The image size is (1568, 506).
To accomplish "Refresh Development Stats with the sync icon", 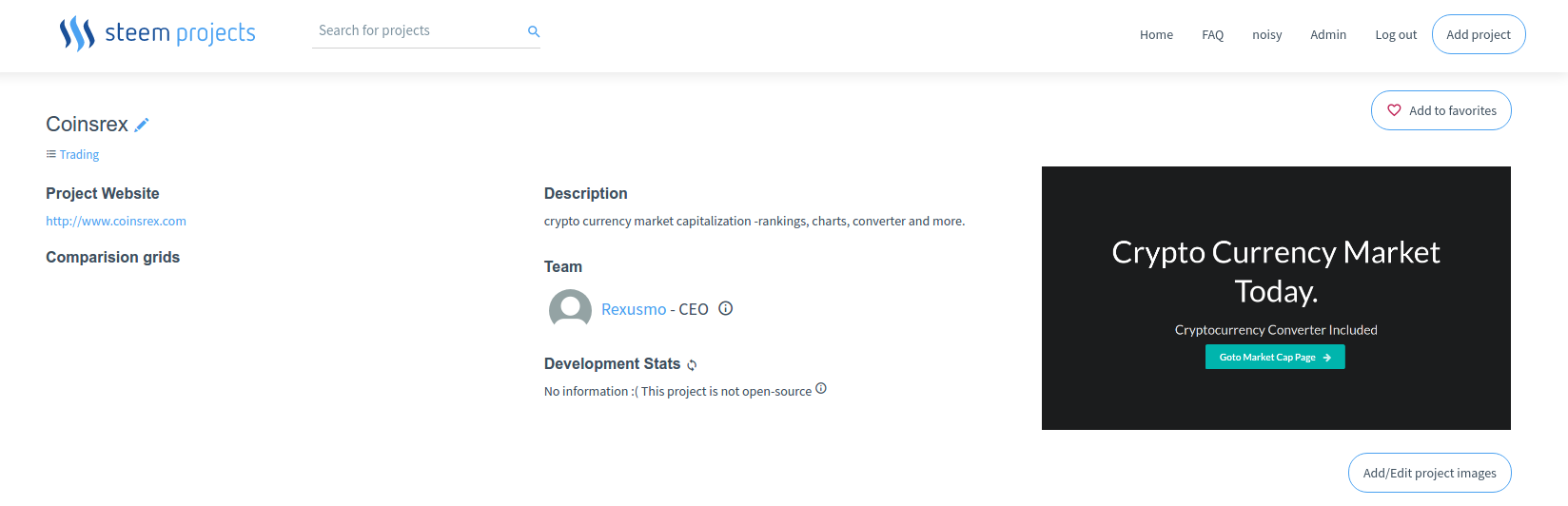I will tap(692, 365).
